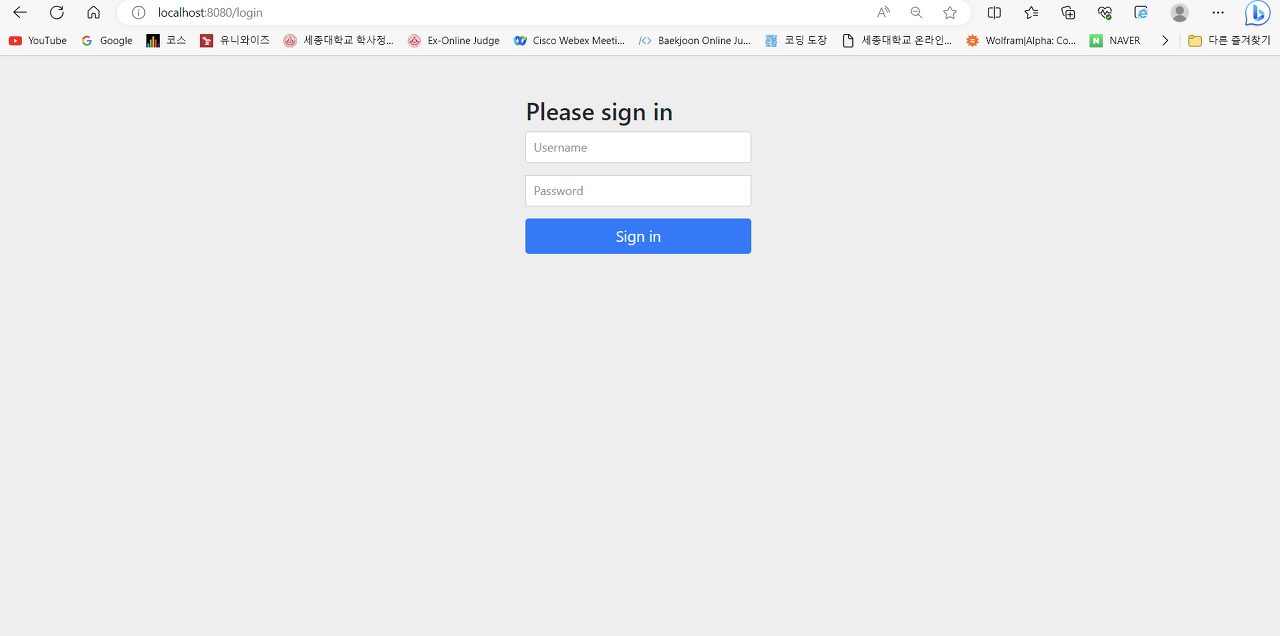Image resolution: width=1280 pixels, height=636 pixels.
Task: View site information icon in address bar
Action: 139,13
